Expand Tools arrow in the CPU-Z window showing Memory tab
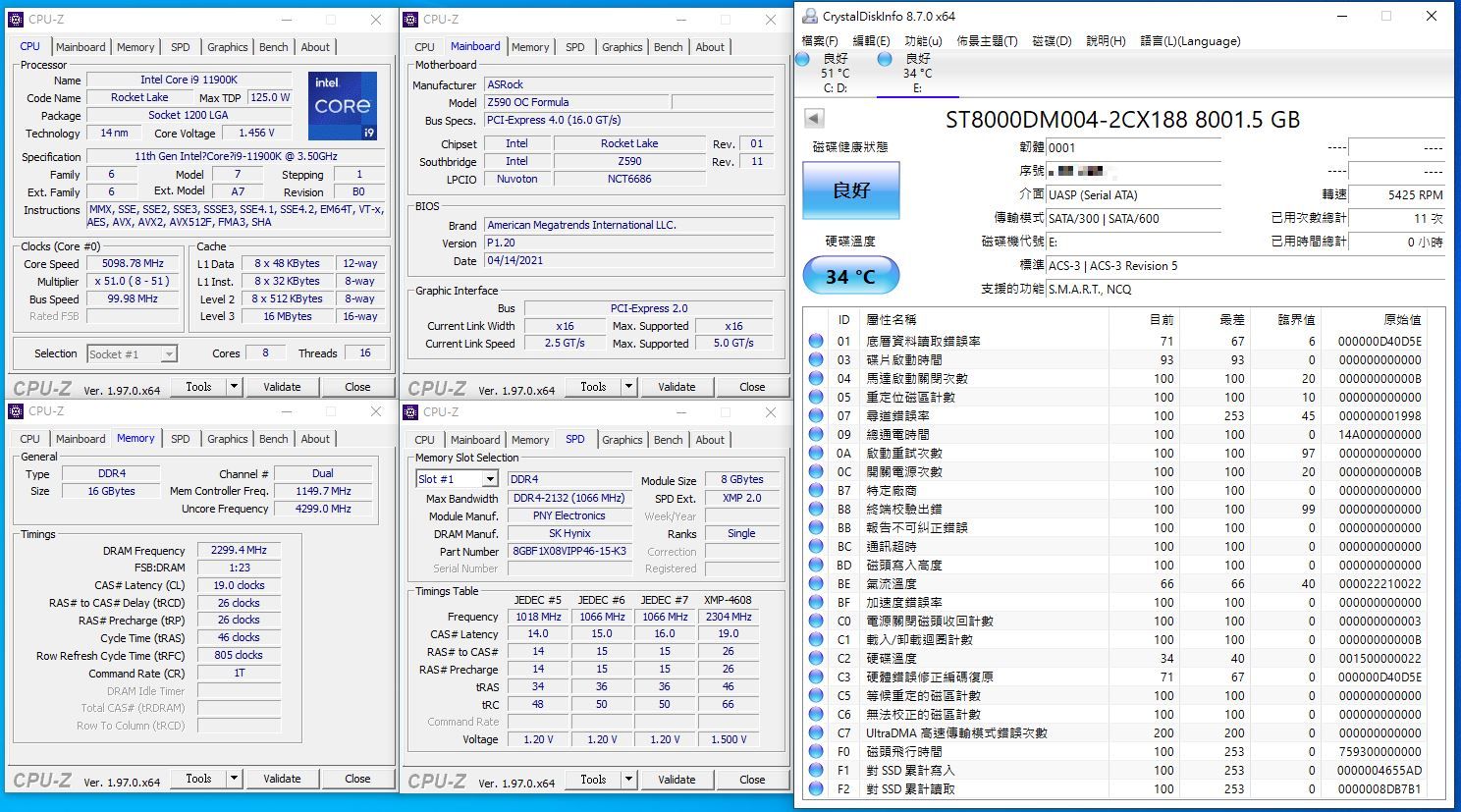1461x812 pixels. pos(235,779)
